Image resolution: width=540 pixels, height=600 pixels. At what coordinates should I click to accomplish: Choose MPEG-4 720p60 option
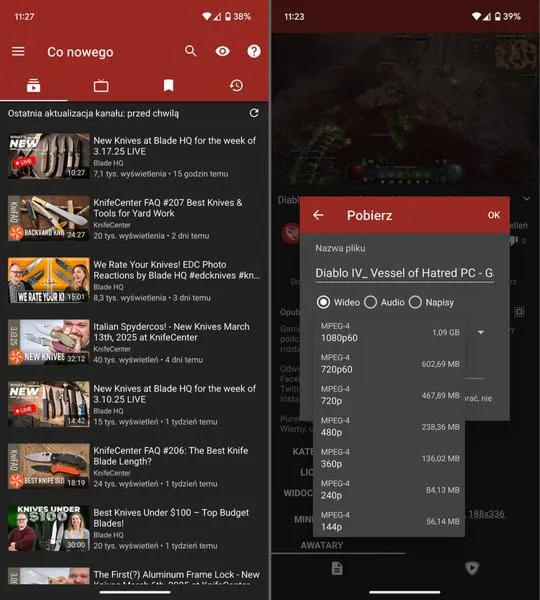pyautogui.click(x=389, y=364)
